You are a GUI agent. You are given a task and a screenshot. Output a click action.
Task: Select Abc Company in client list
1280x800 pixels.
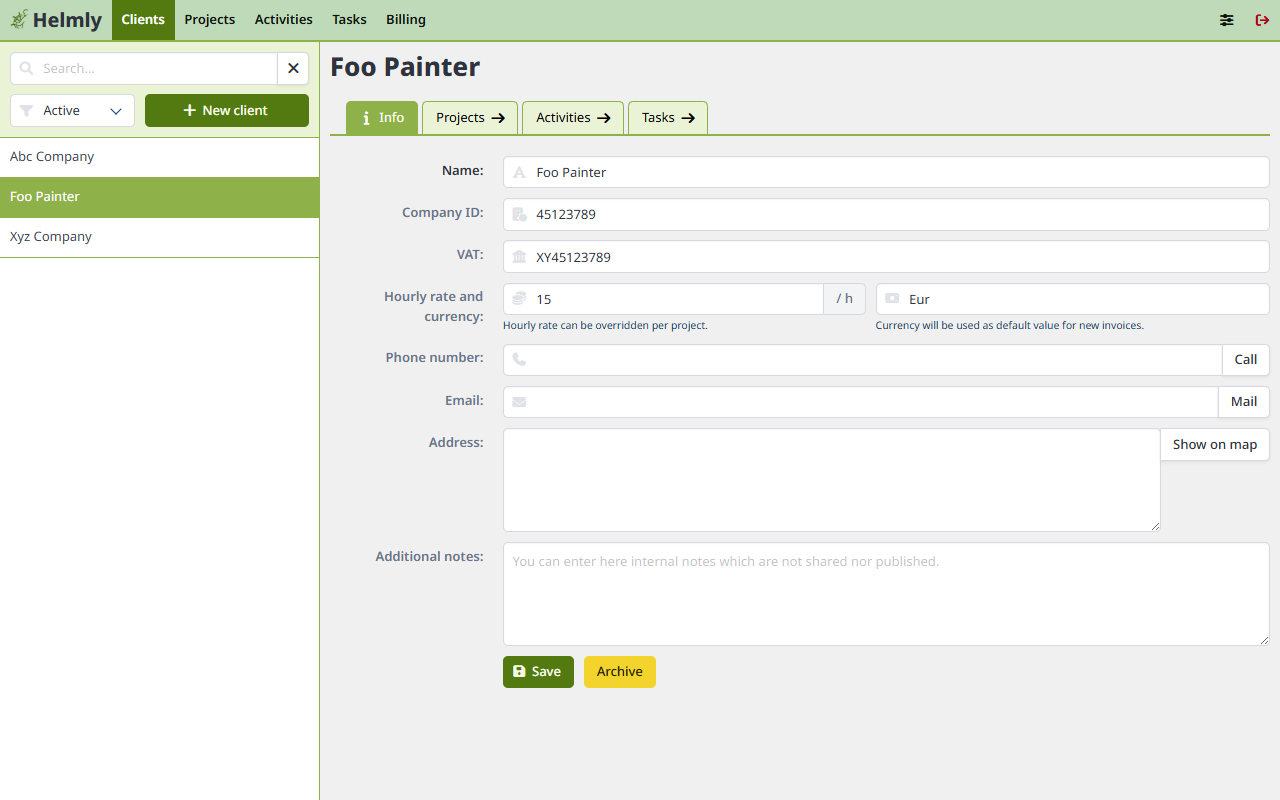tap(159, 157)
